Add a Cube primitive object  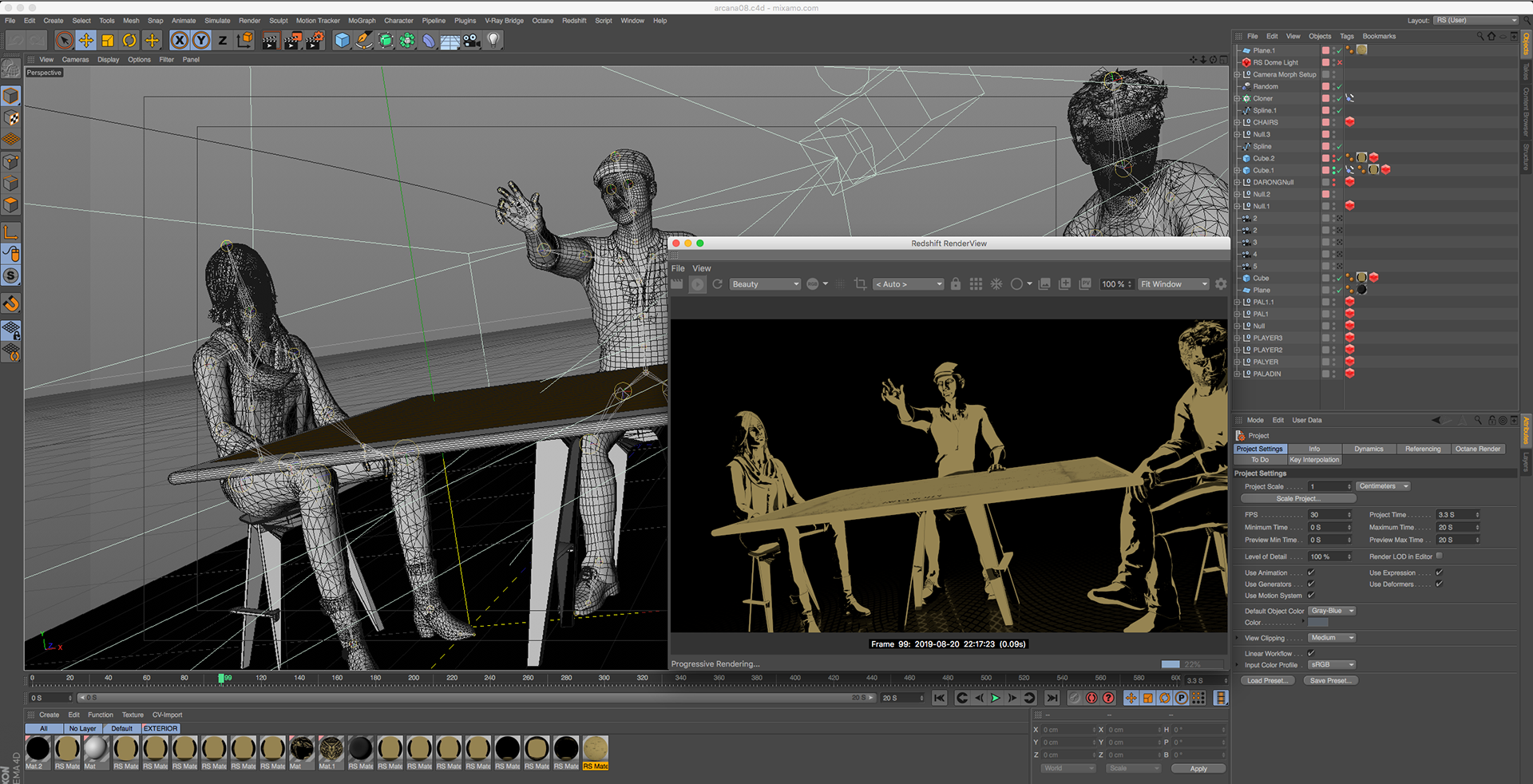(342, 40)
